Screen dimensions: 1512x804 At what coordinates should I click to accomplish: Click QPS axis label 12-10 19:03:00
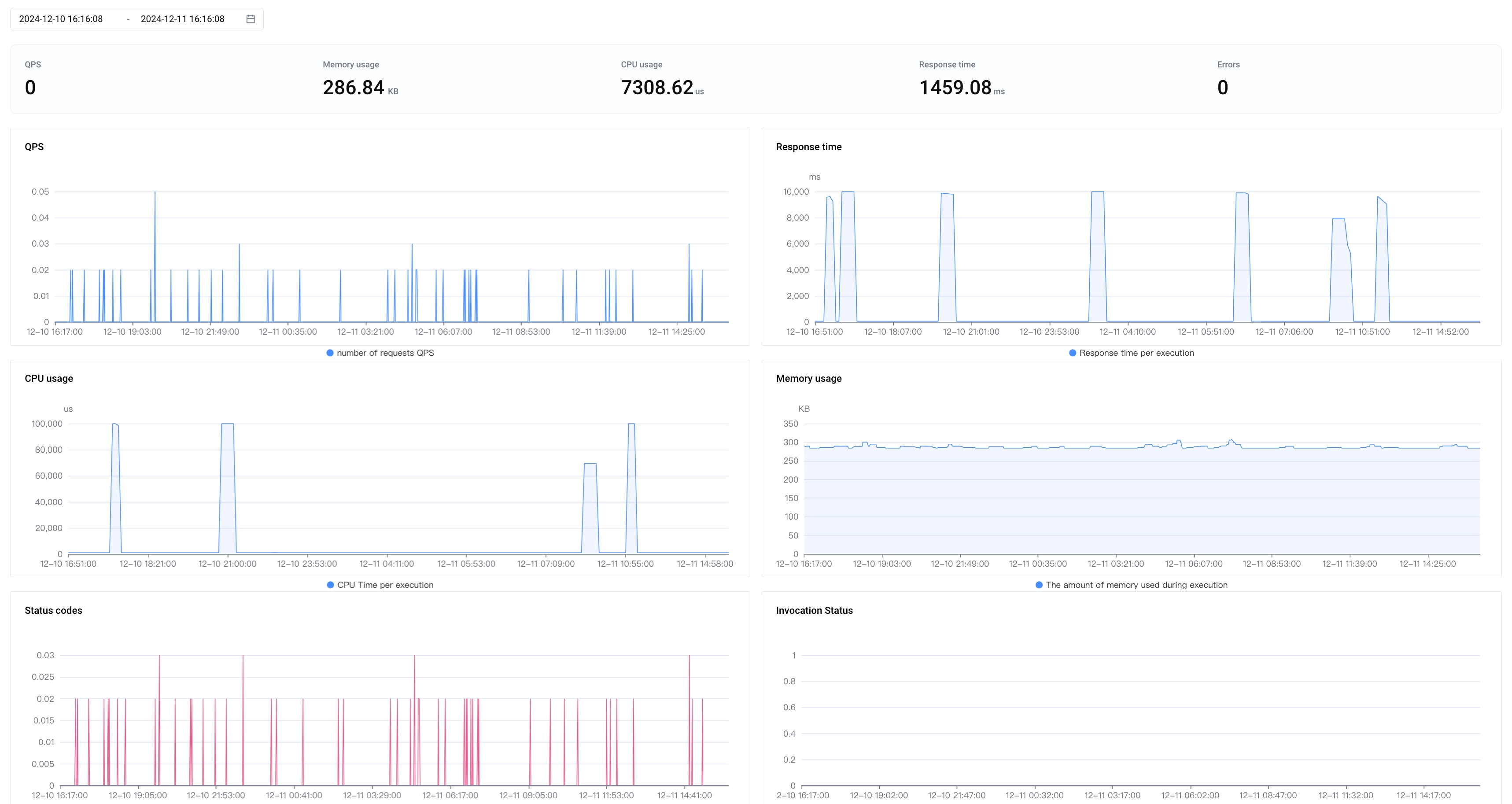pos(132,332)
